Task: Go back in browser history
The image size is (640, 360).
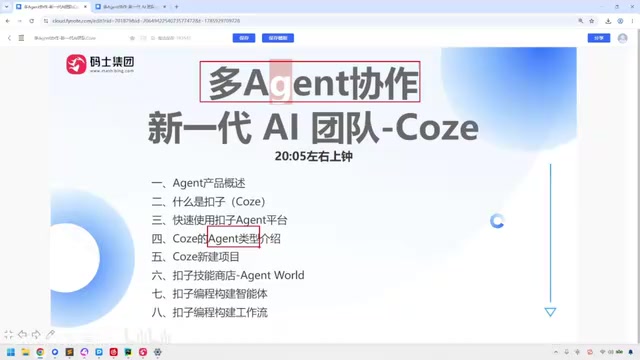Action: pyautogui.click(x=8, y=21)
